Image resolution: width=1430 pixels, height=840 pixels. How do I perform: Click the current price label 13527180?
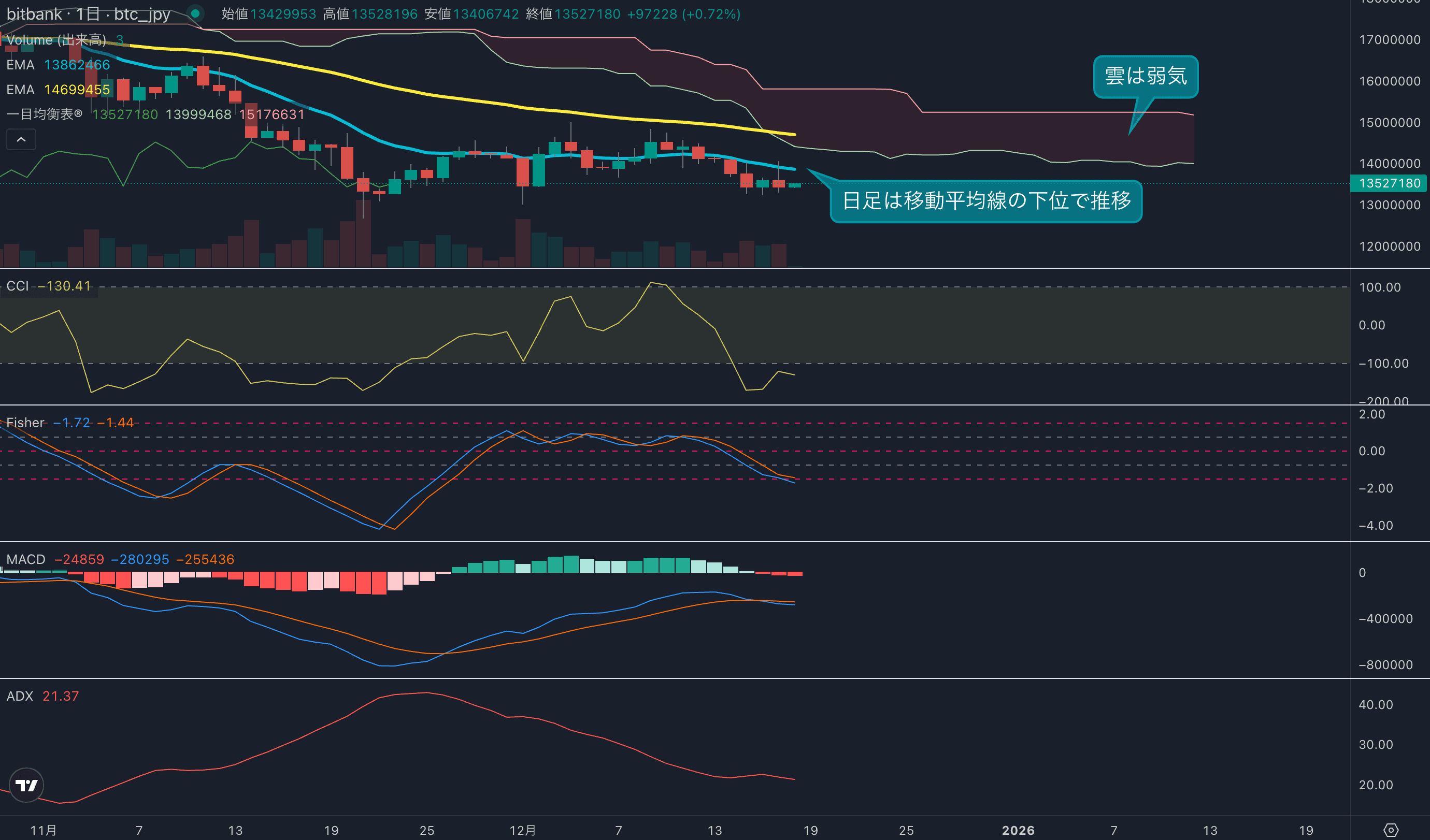1389,183
